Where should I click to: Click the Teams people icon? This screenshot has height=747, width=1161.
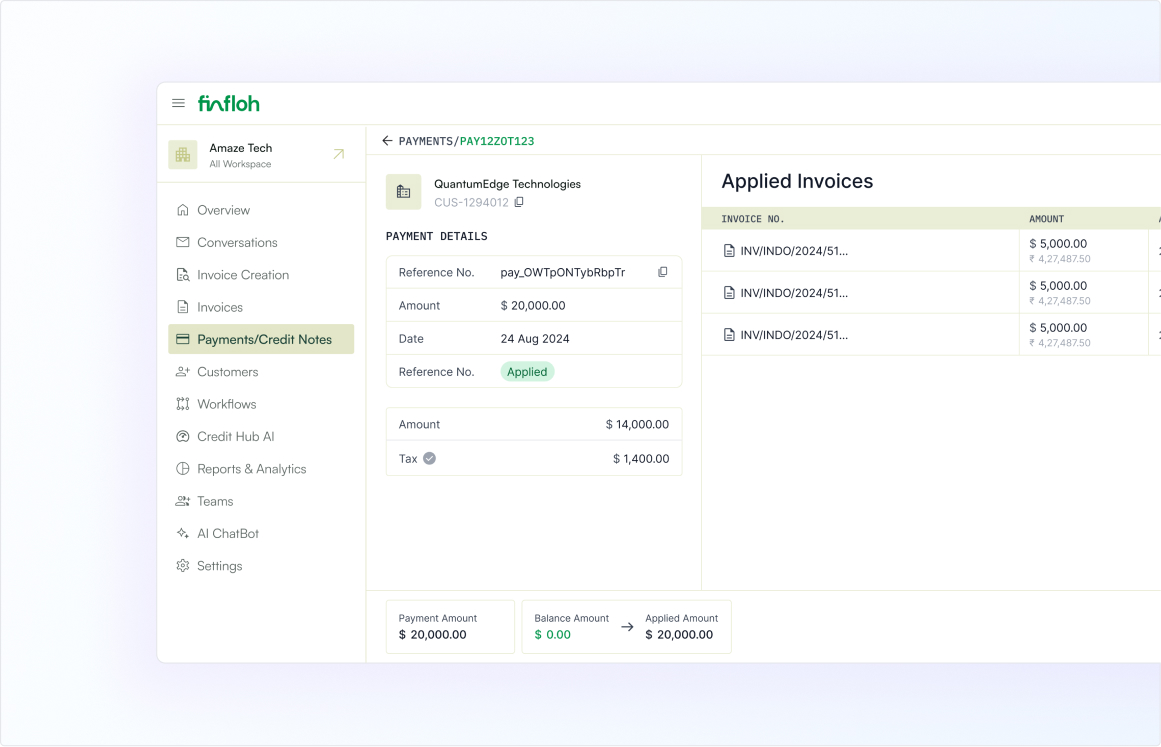coord(183,501)
